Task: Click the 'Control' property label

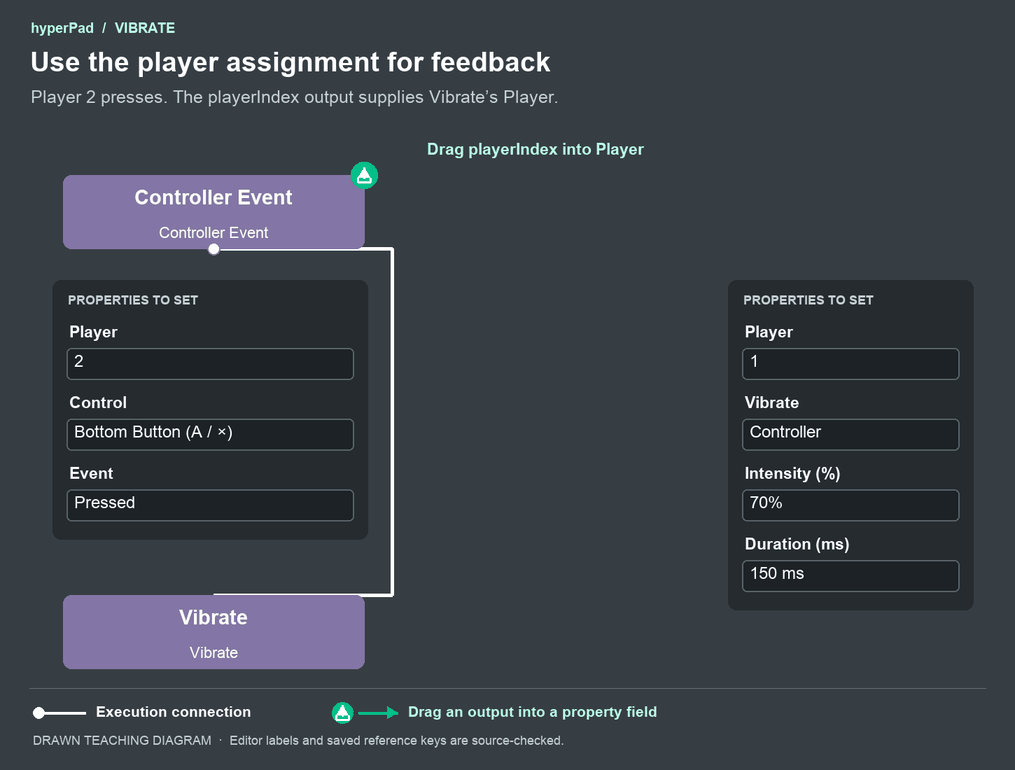Action: pyautogui.click(x=98, y=402)
